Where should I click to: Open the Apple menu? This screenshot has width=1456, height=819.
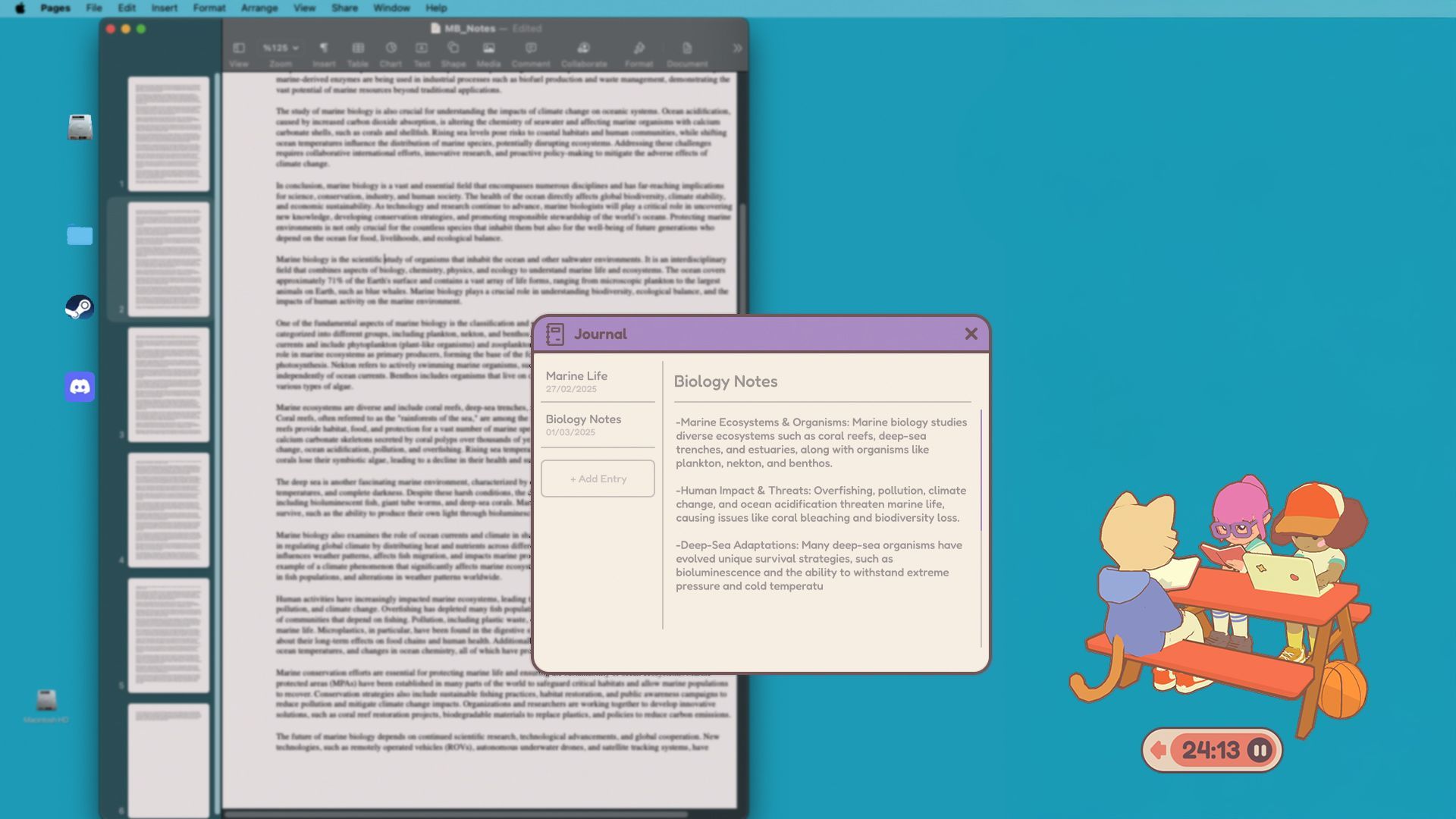pos(20,8)
